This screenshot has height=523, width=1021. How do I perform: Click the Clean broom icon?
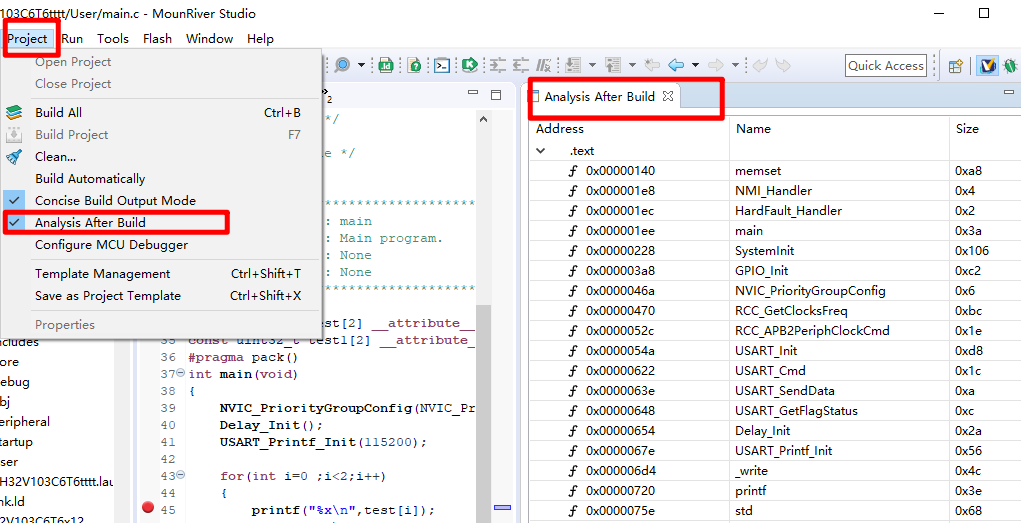pyautogui.click(x=14, y=157)
